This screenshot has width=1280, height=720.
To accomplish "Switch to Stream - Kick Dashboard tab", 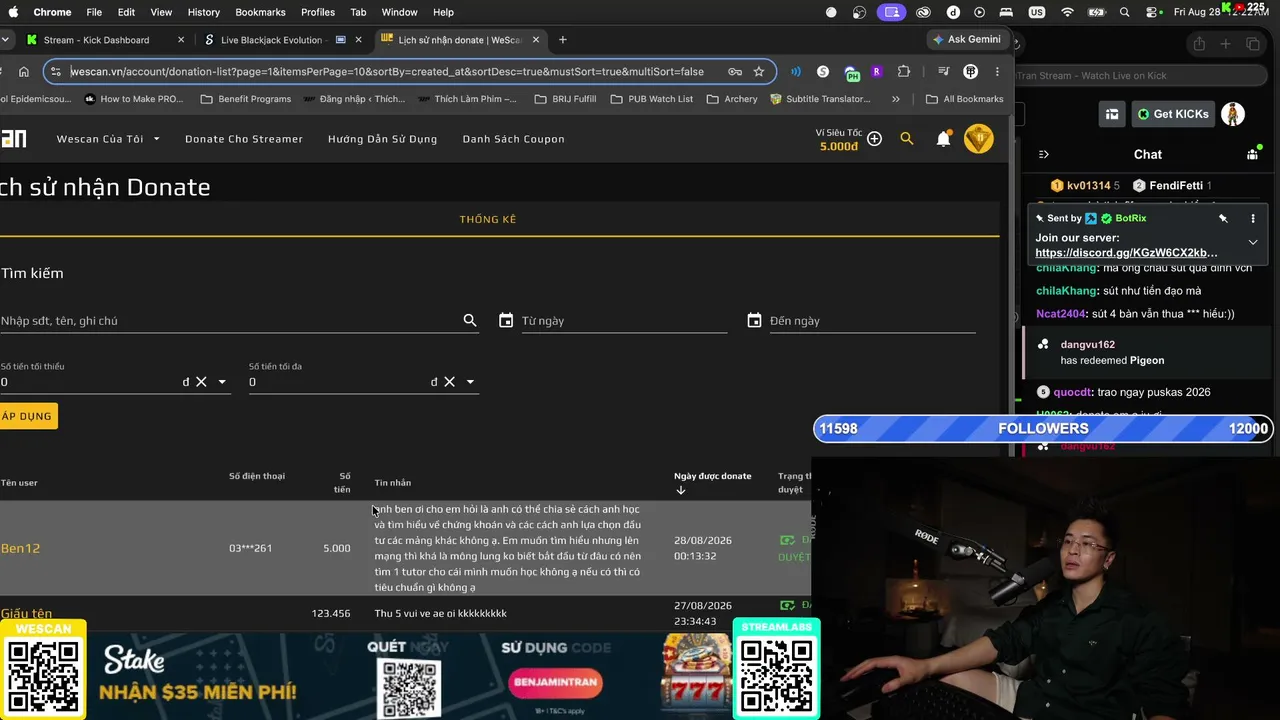I will (x=105, y=40).
